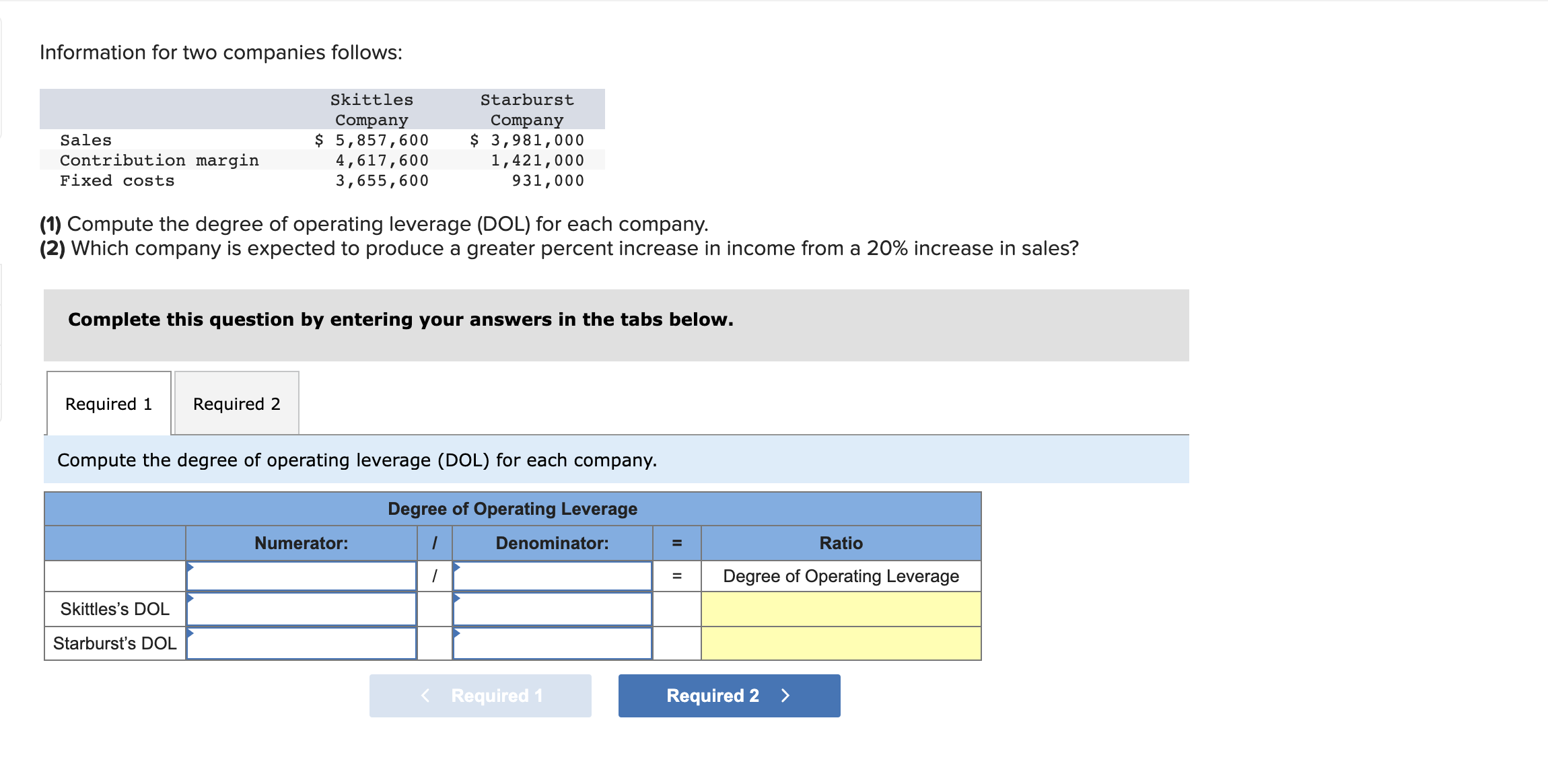Click the back chevron on Required 1 button
This screenshot has width=1548, height=784.
pos(425,695)
